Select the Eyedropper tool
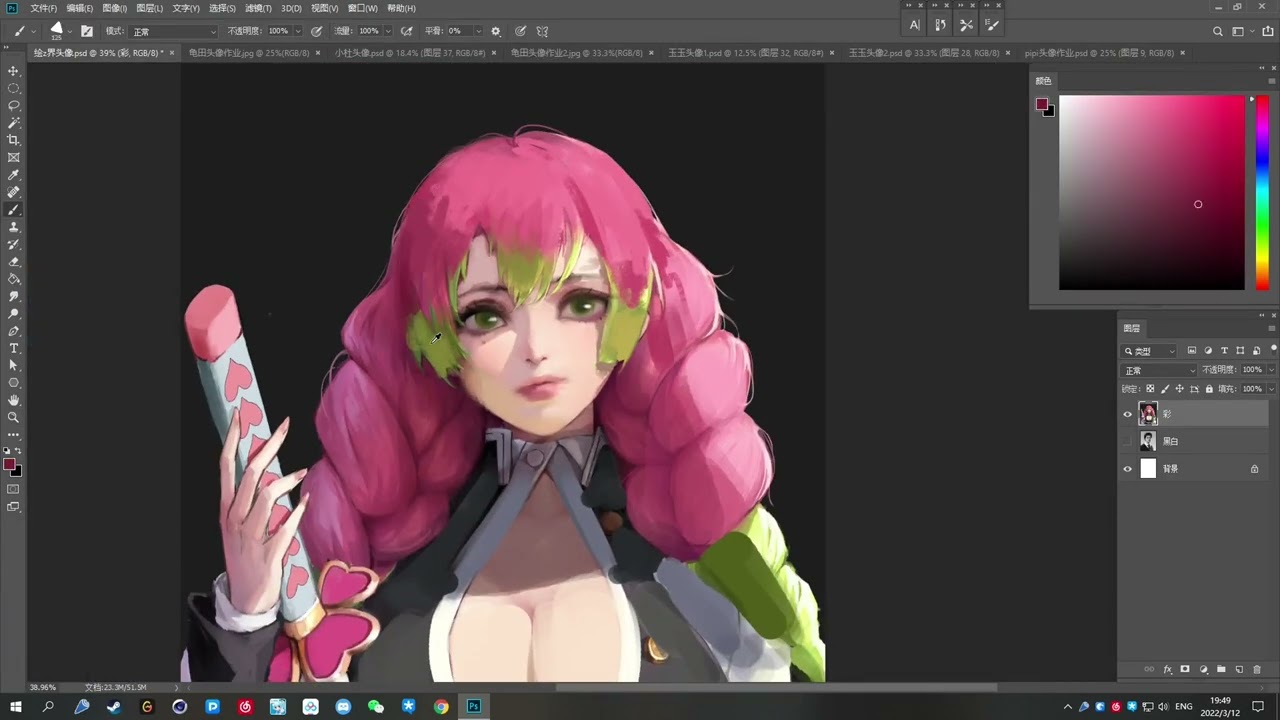The width and height of the screenshot is (1280, 720). 14,175
